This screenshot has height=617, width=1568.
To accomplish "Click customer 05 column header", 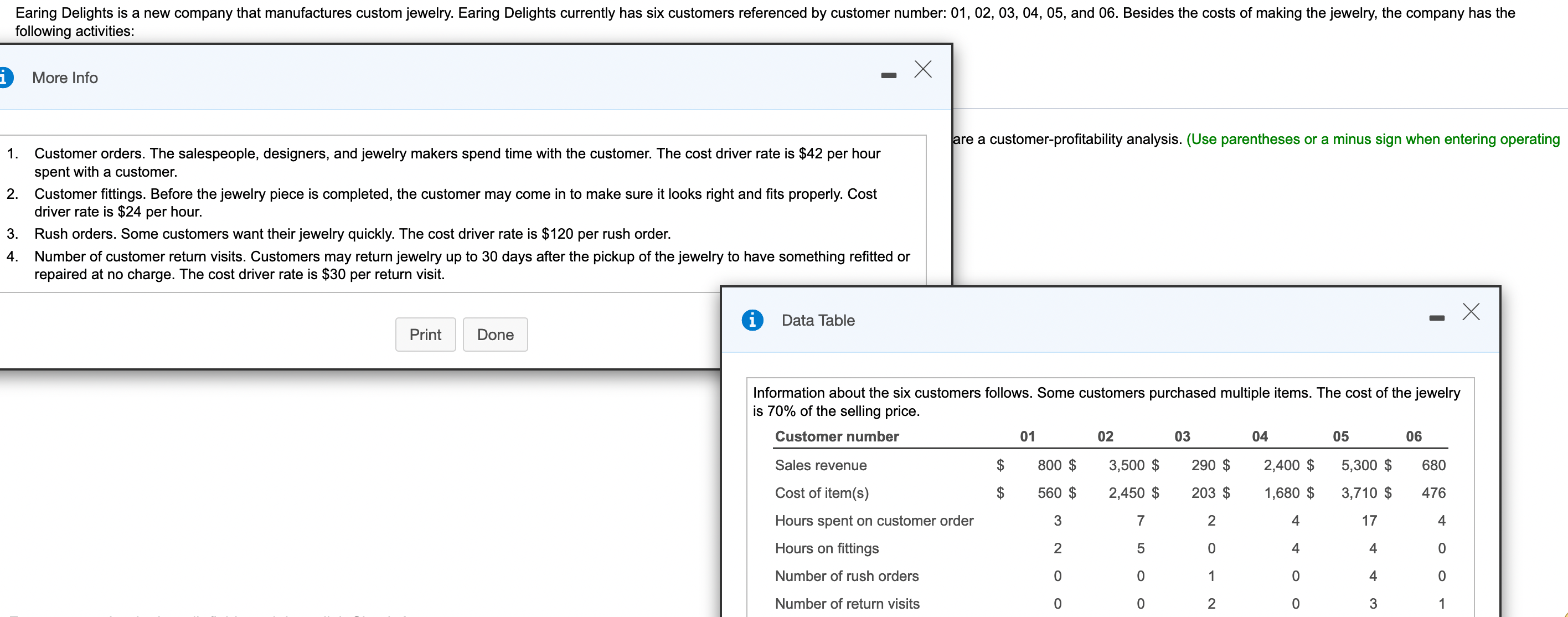I will pos(1340,436).
